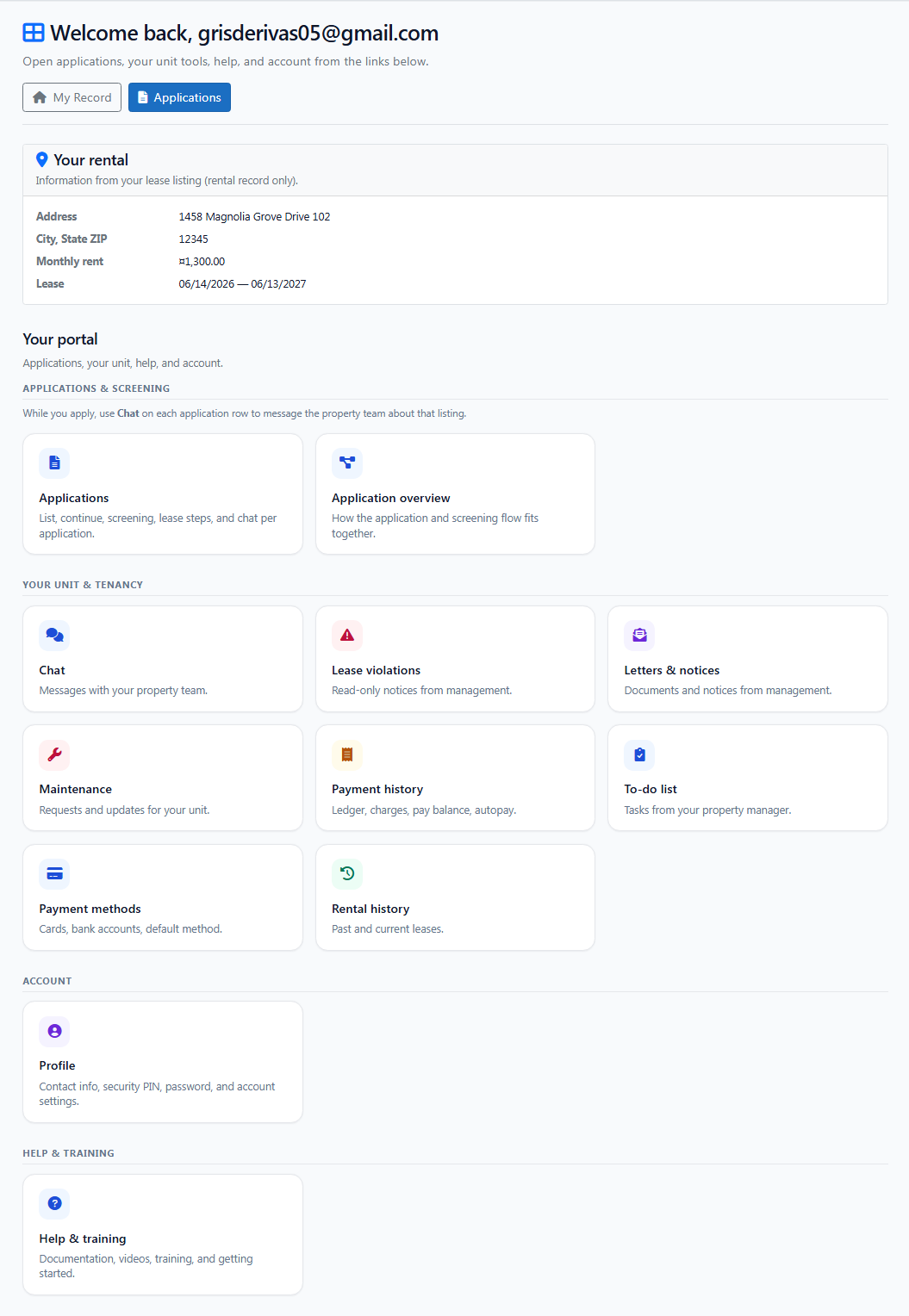Click the Application overview flow-diagram icon
The width and height of the screenshot is (909, 1316).
(x=347, y=462)
